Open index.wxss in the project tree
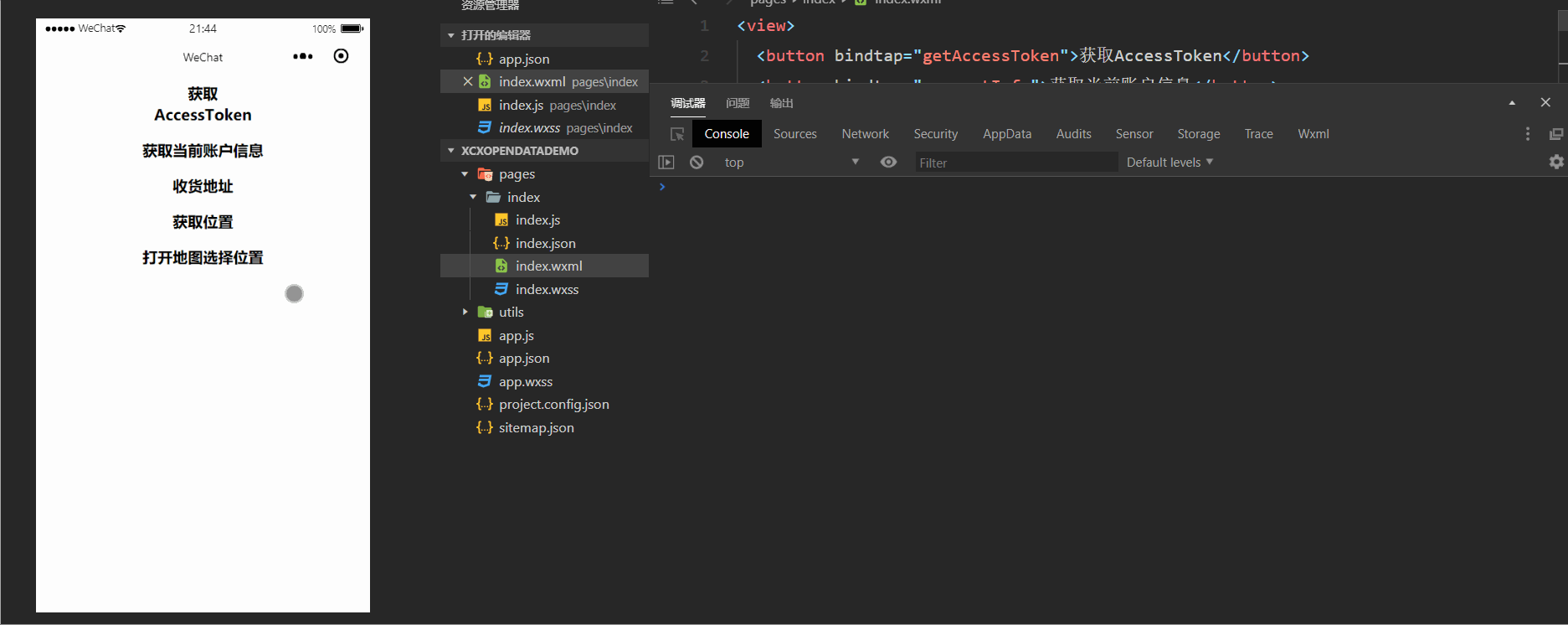Screen dimensions: 1568x625 click(547, 289)
